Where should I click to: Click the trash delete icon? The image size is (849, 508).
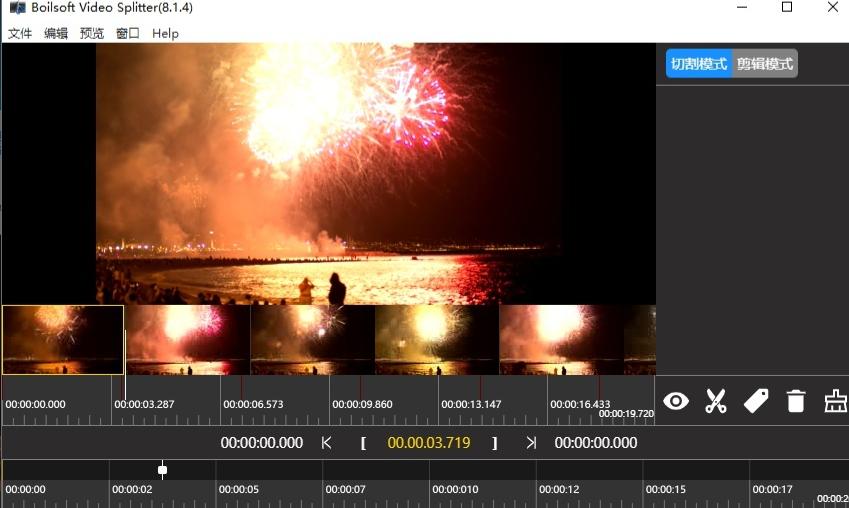pyautogui.click(x=795, y=401)
